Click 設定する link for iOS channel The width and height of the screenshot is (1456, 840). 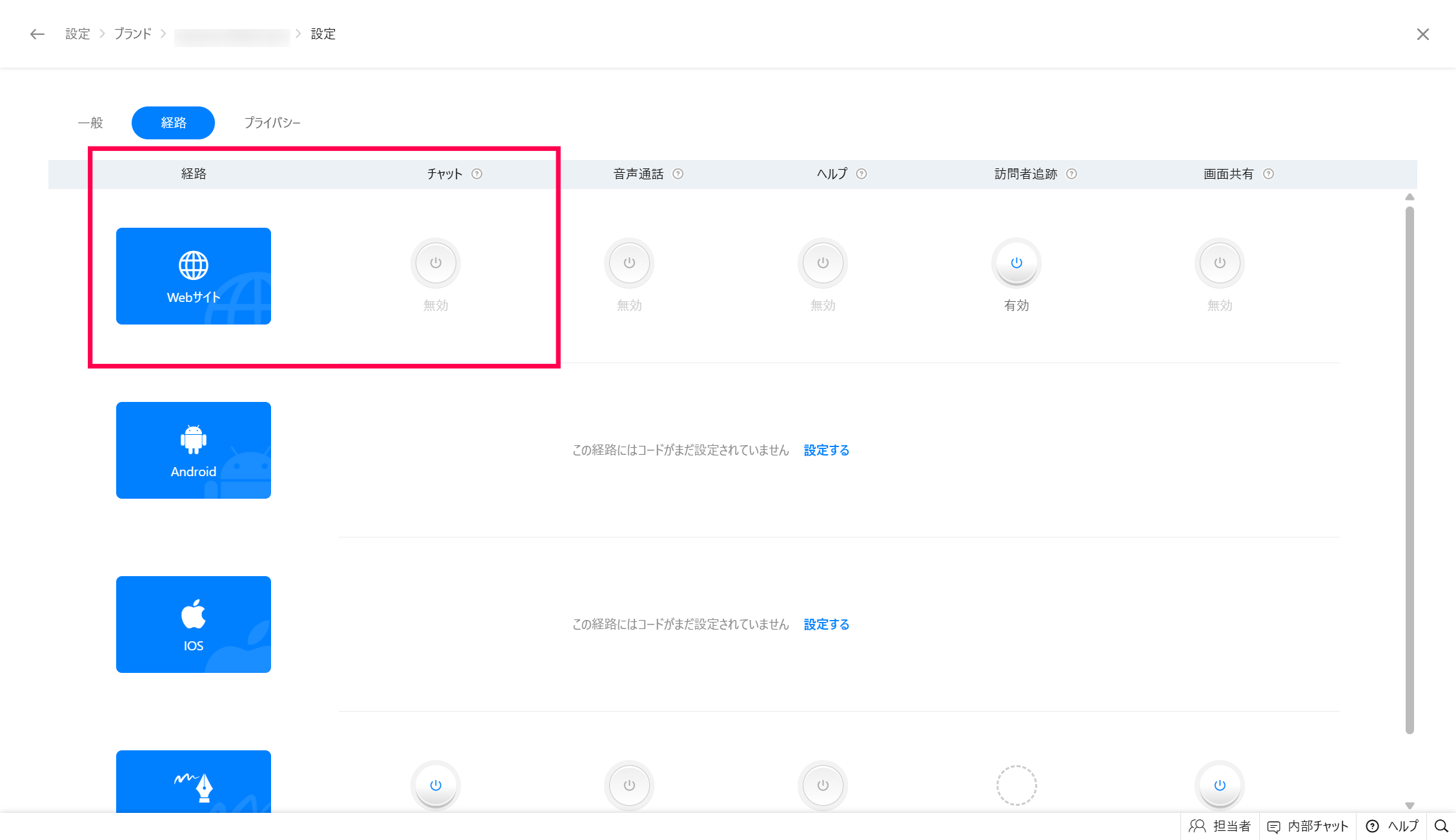point(826,625)
